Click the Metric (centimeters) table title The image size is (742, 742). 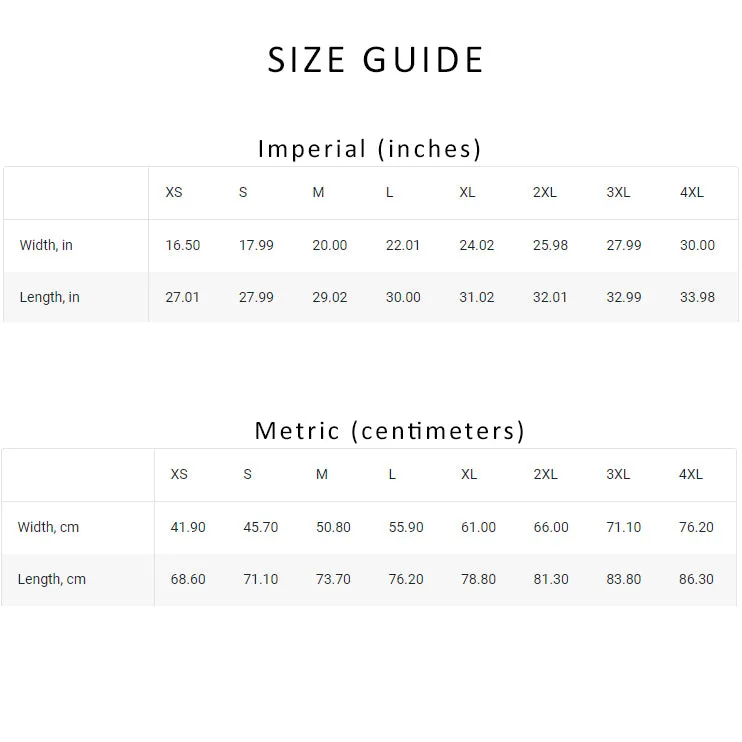click(x=389, y=431)
